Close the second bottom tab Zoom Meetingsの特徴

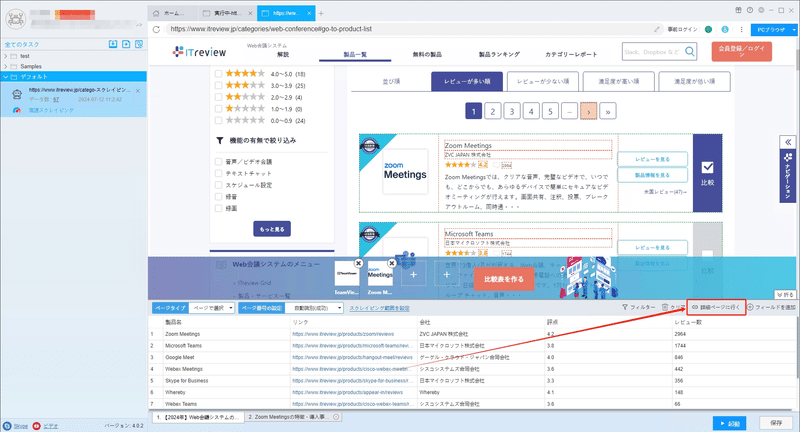pos(336,417)
